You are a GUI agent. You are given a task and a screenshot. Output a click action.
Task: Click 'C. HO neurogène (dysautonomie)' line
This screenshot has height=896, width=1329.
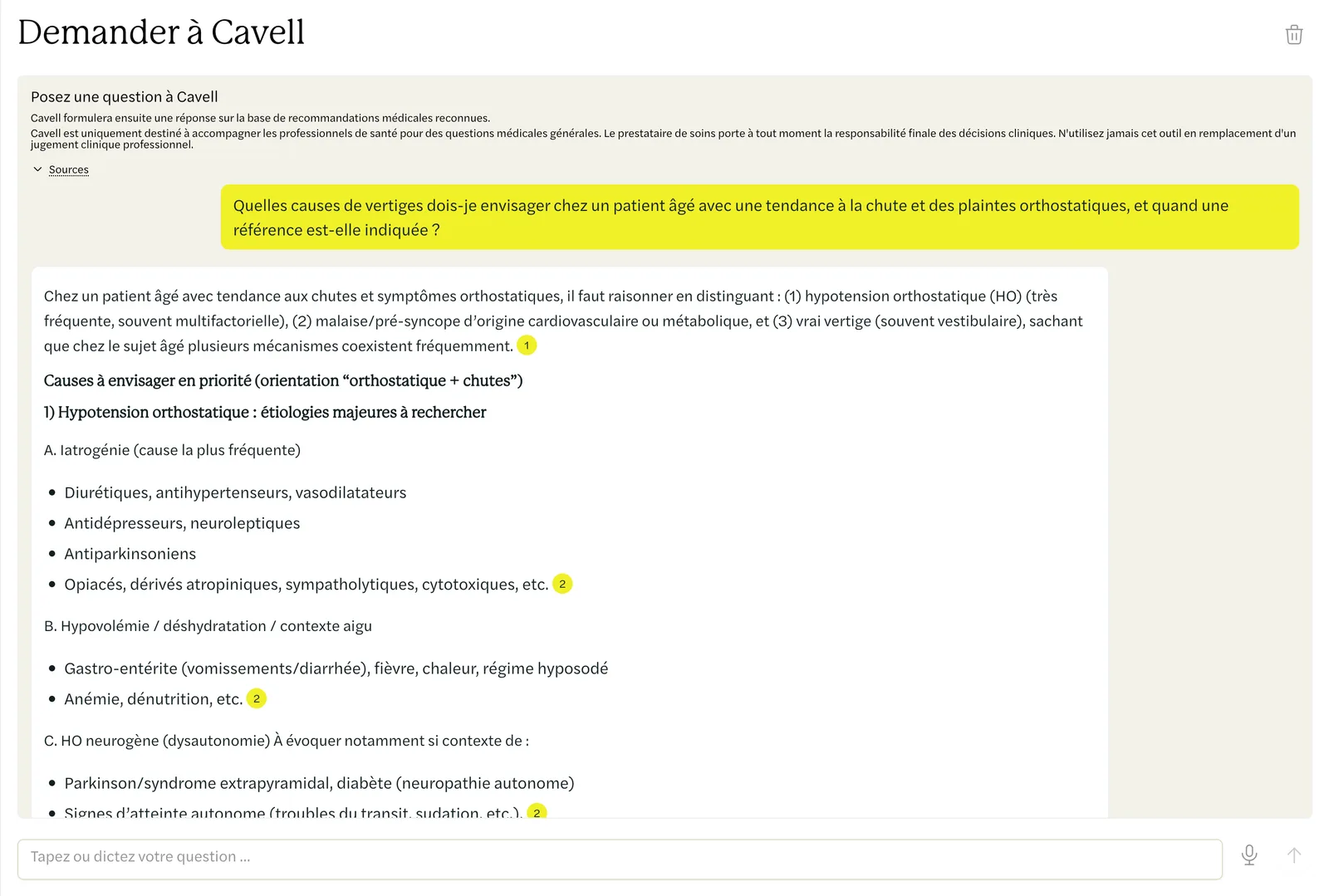coord(287,741)
